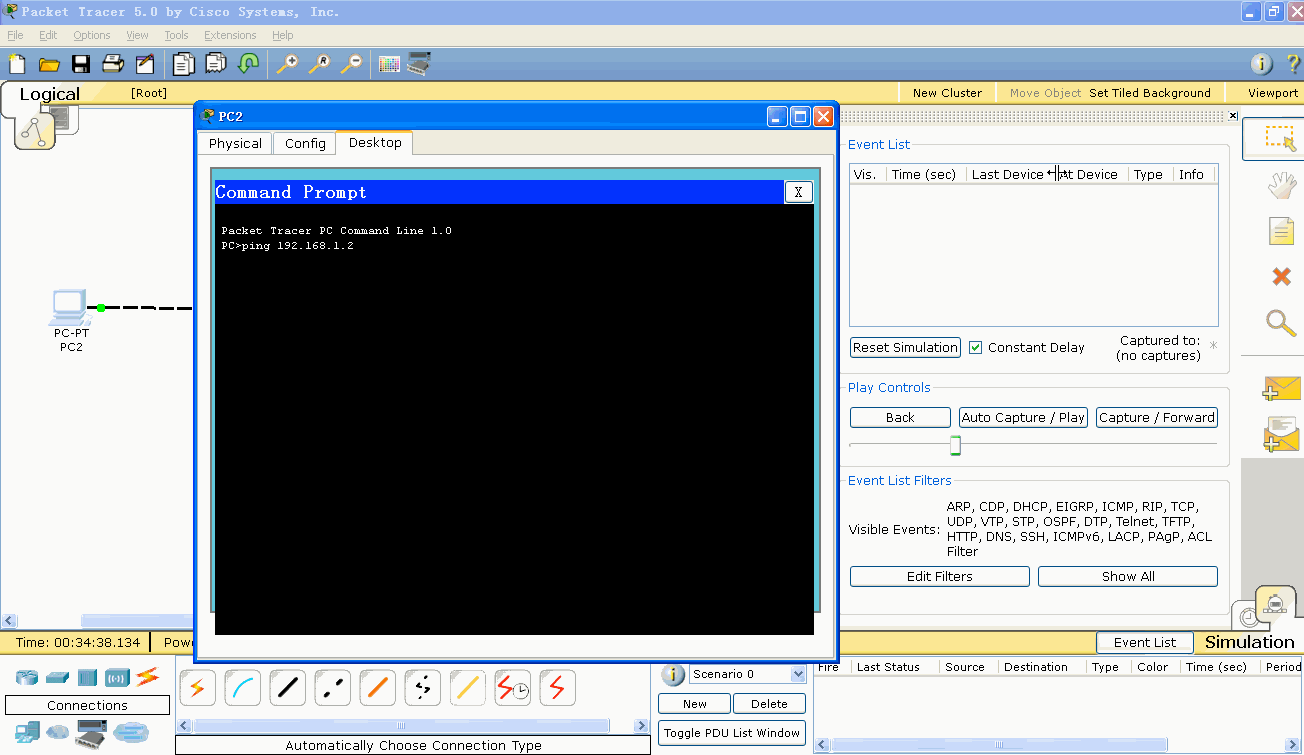Add Simple PDU envelope tool
1304x755 pixels.
click(1281, 388)
